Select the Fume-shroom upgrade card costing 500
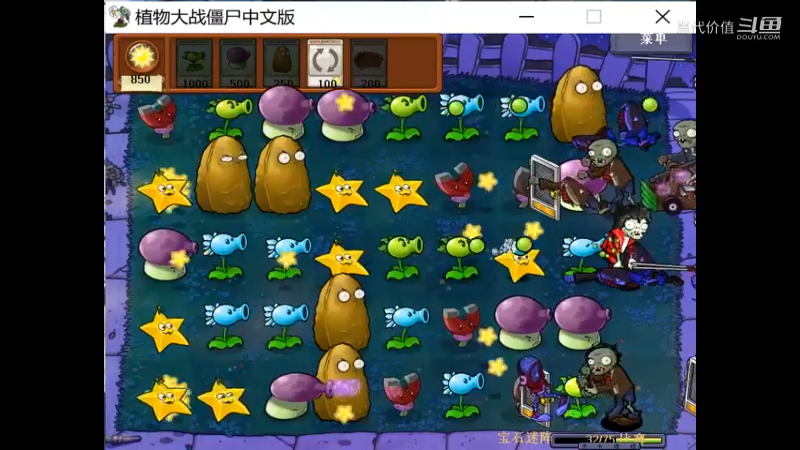This screenshot has width=800, height=450. (238, 63)
